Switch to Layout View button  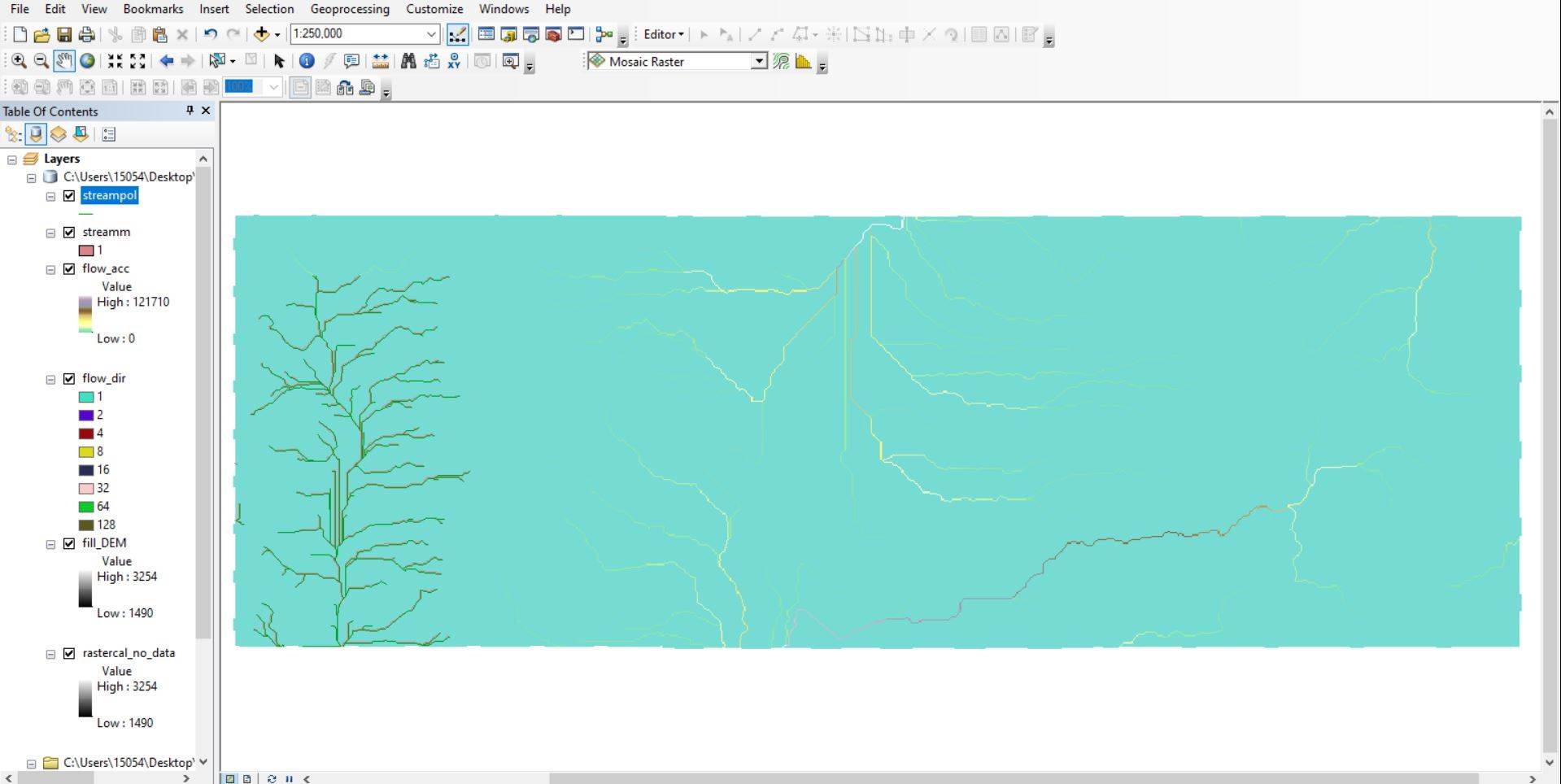pos(247,778)
